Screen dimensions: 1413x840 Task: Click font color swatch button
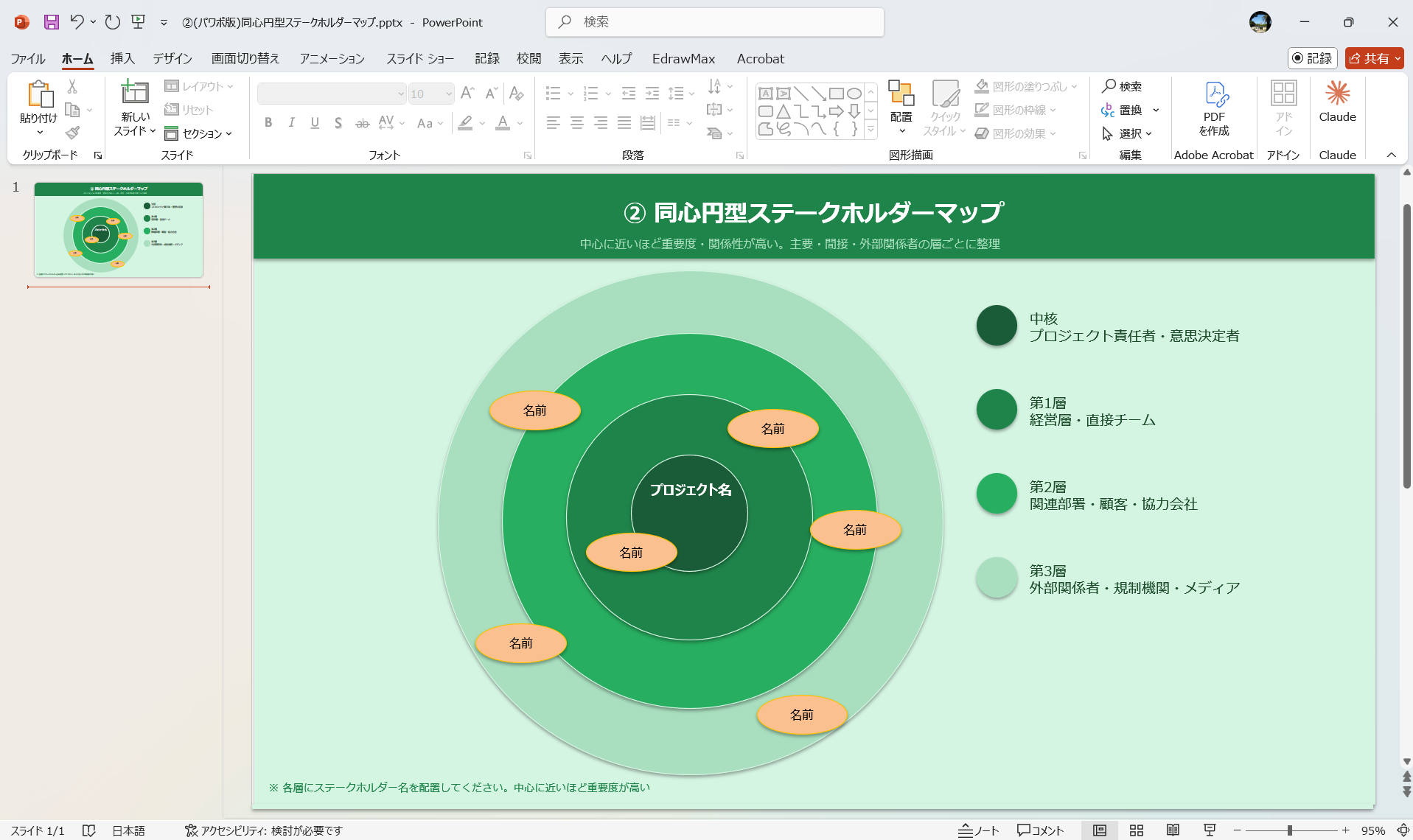503,123
